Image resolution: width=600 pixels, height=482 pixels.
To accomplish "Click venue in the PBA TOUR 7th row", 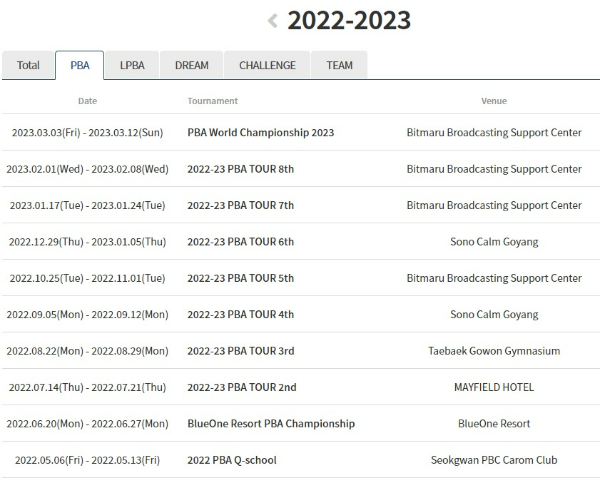I will coord(494,205).
